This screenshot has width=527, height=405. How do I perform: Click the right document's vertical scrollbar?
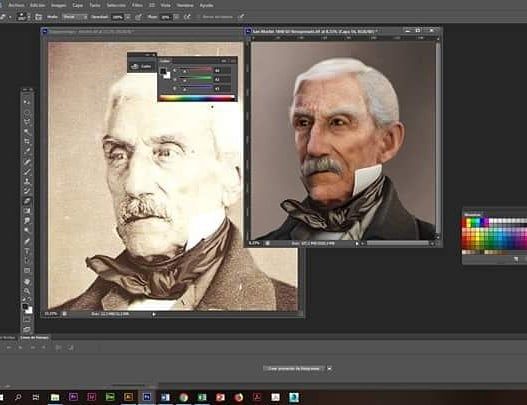(x=438, y=138)
